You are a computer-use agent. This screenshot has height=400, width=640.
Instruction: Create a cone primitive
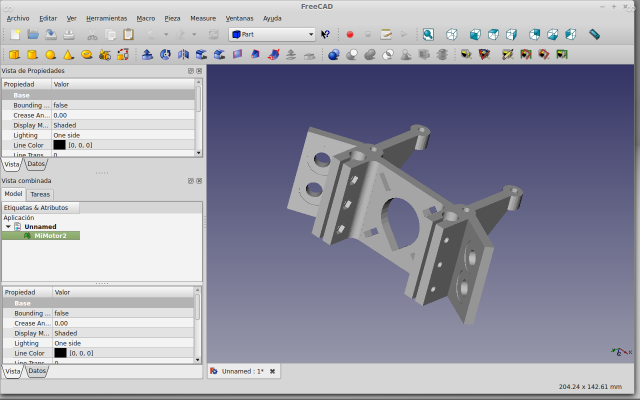[68, 55]
